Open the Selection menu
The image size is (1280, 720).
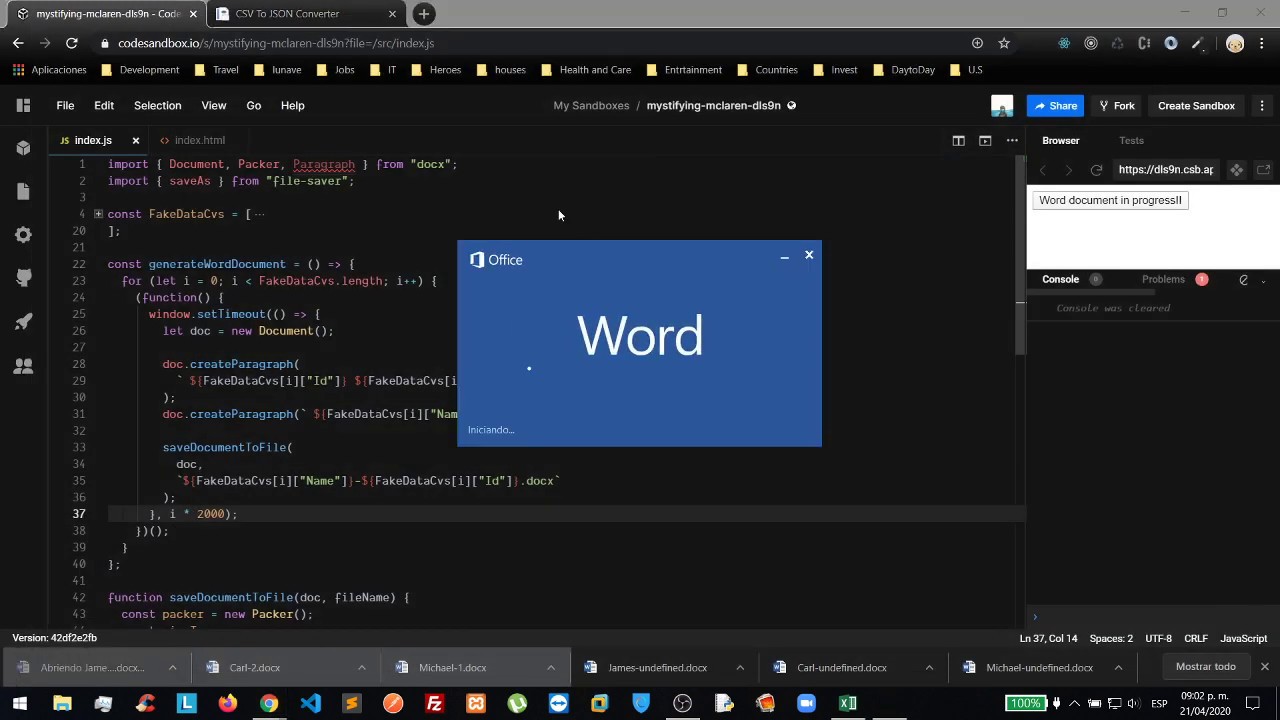tap(158, 105)
